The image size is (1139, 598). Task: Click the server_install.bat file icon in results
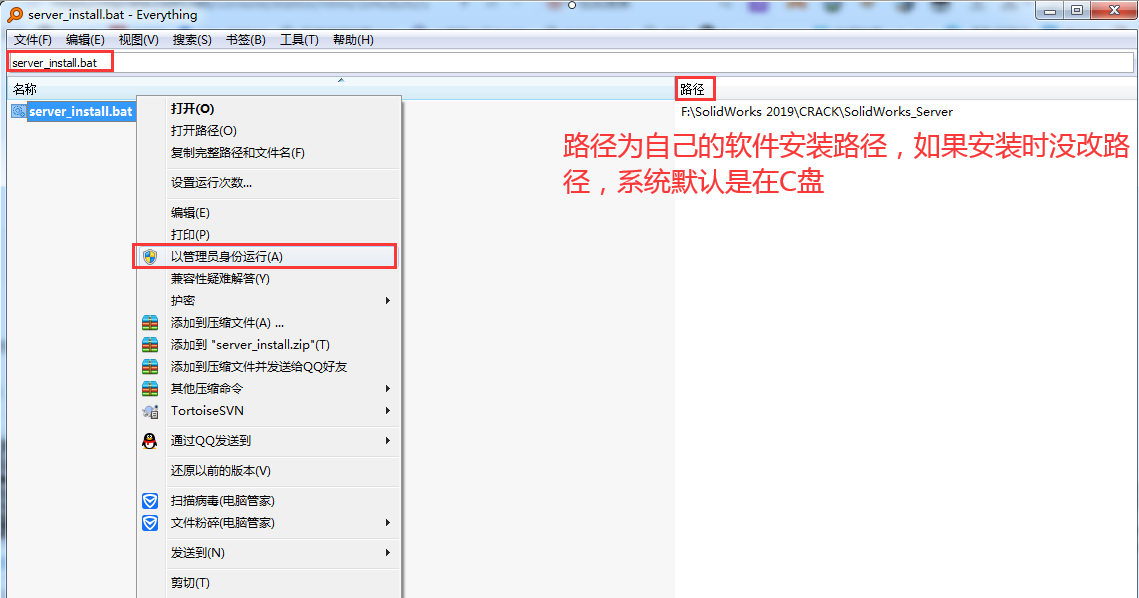pyautogui.click(x=19, y=111)
